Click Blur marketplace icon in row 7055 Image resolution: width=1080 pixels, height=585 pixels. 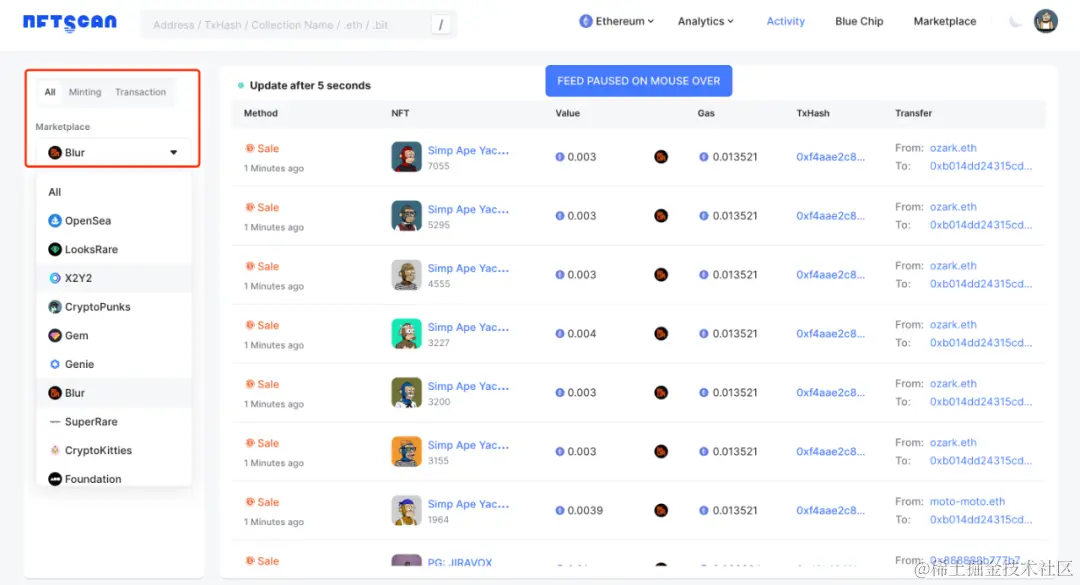(x=661, y=157)
